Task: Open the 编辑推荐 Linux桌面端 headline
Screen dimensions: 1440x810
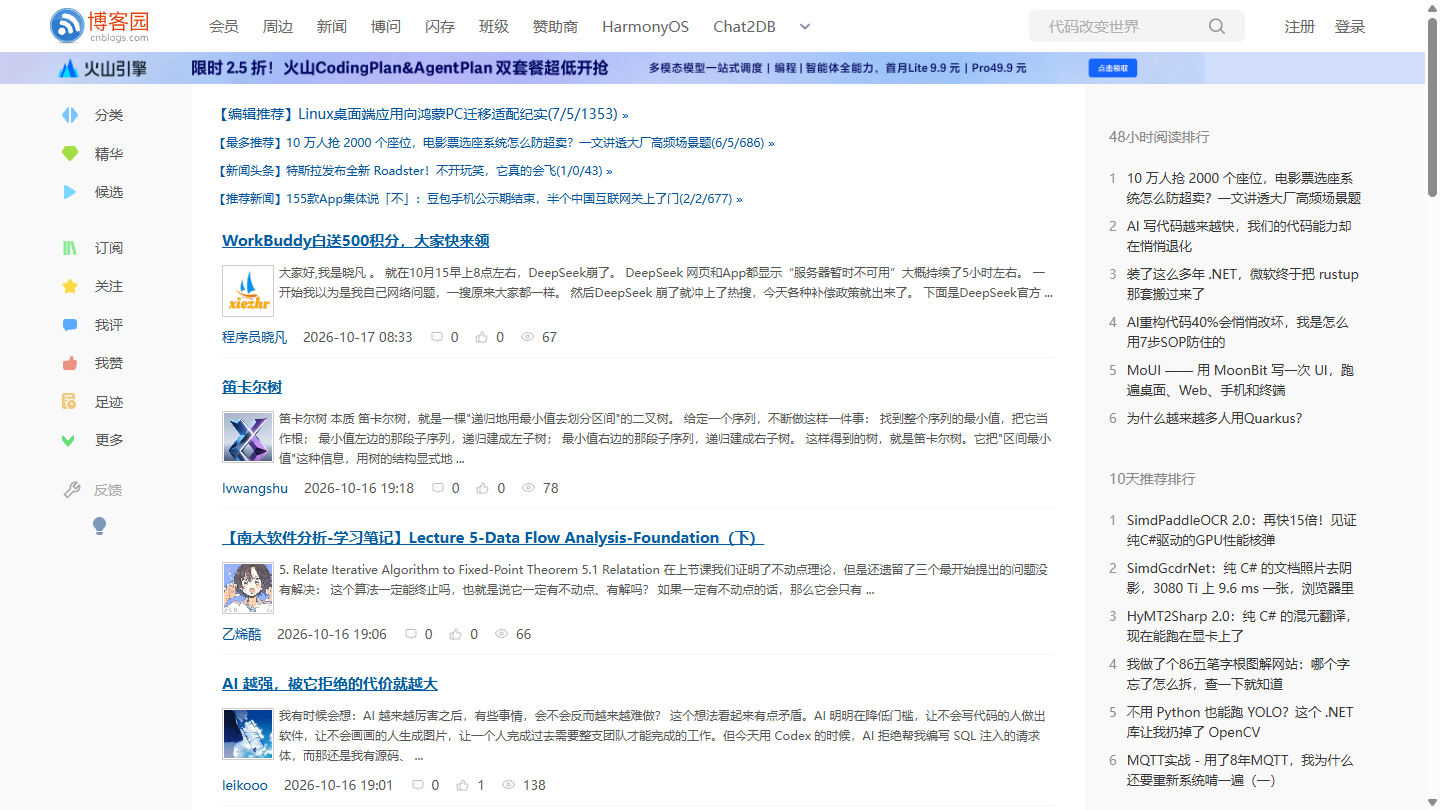Action: click(x=423, y=114)
